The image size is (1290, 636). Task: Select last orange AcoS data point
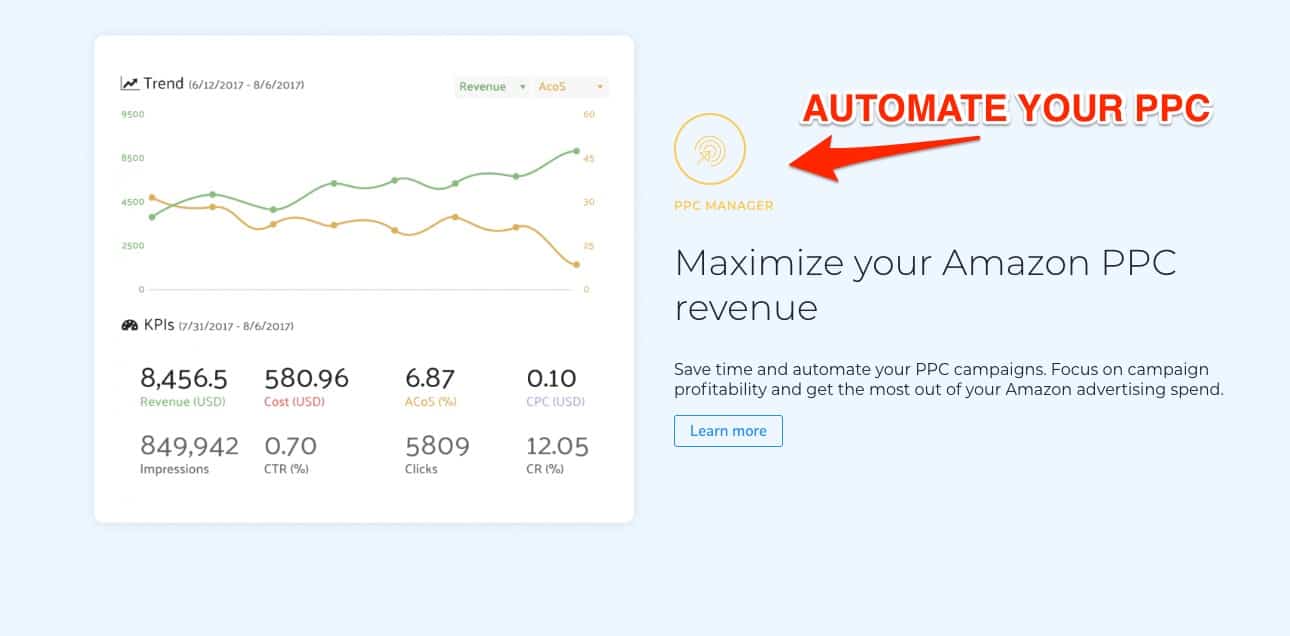pos(576,264)
